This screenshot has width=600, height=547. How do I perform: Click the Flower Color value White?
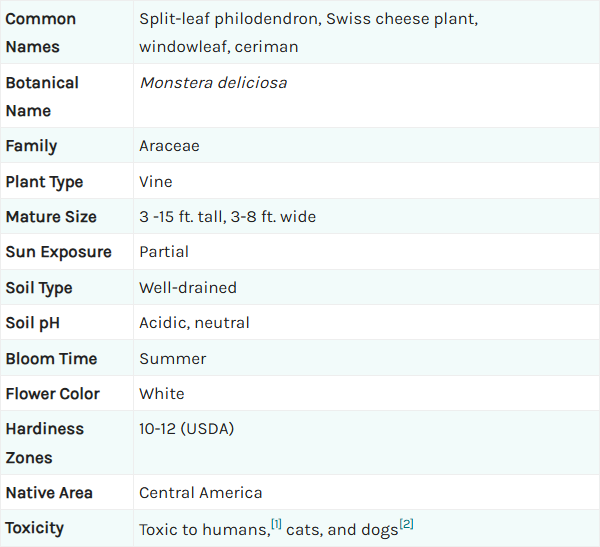coord(162,394)
